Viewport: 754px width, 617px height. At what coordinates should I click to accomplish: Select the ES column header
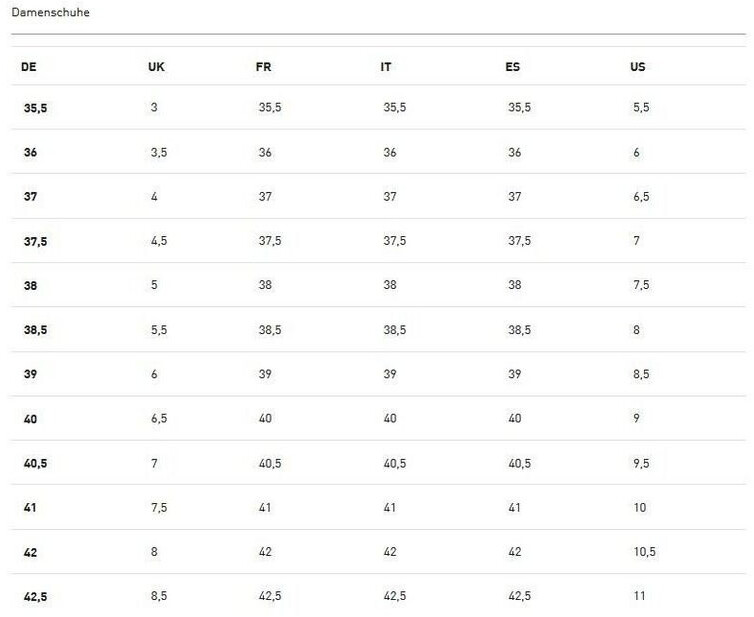point(513,67)
